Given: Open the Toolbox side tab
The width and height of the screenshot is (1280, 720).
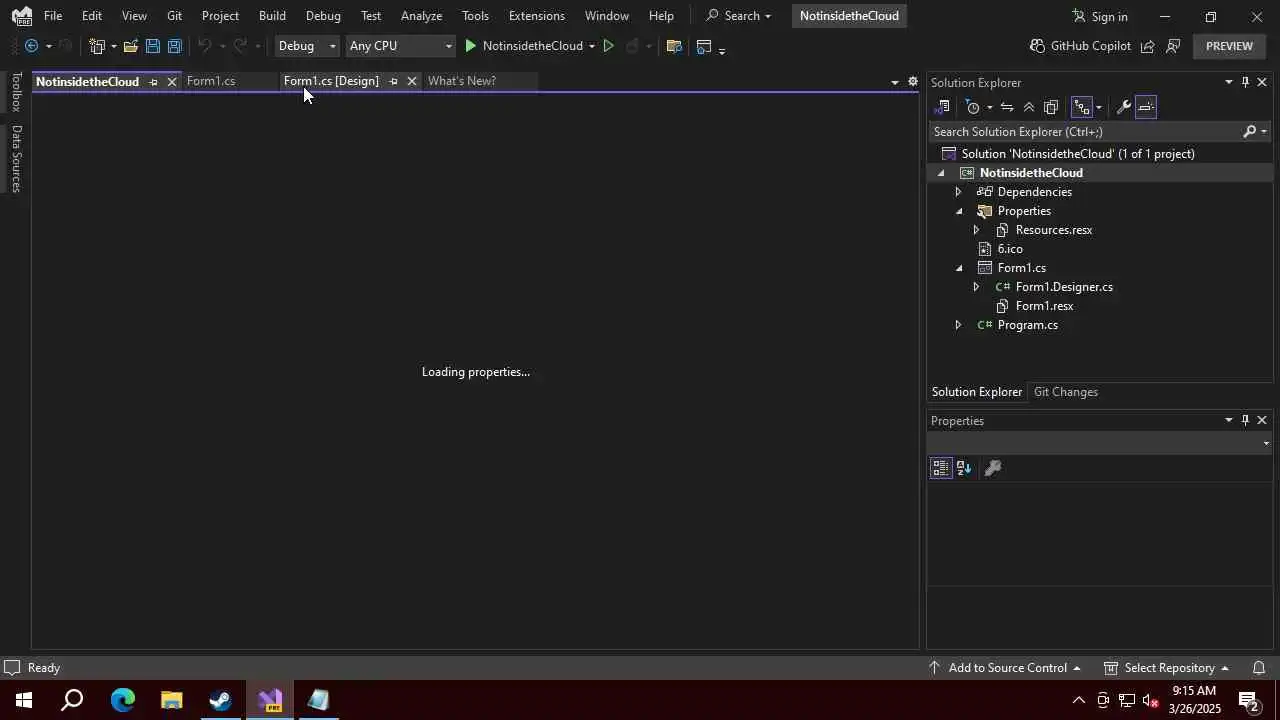Looking at the screenshot, I should click(x=16, y=92).
